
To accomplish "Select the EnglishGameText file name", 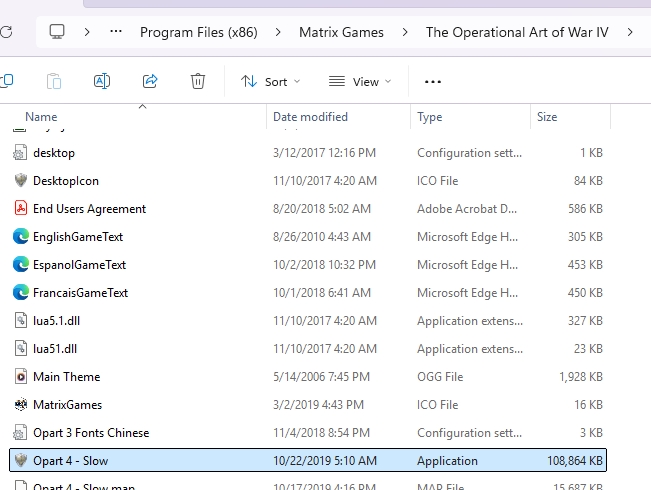I will click(78, 237).
